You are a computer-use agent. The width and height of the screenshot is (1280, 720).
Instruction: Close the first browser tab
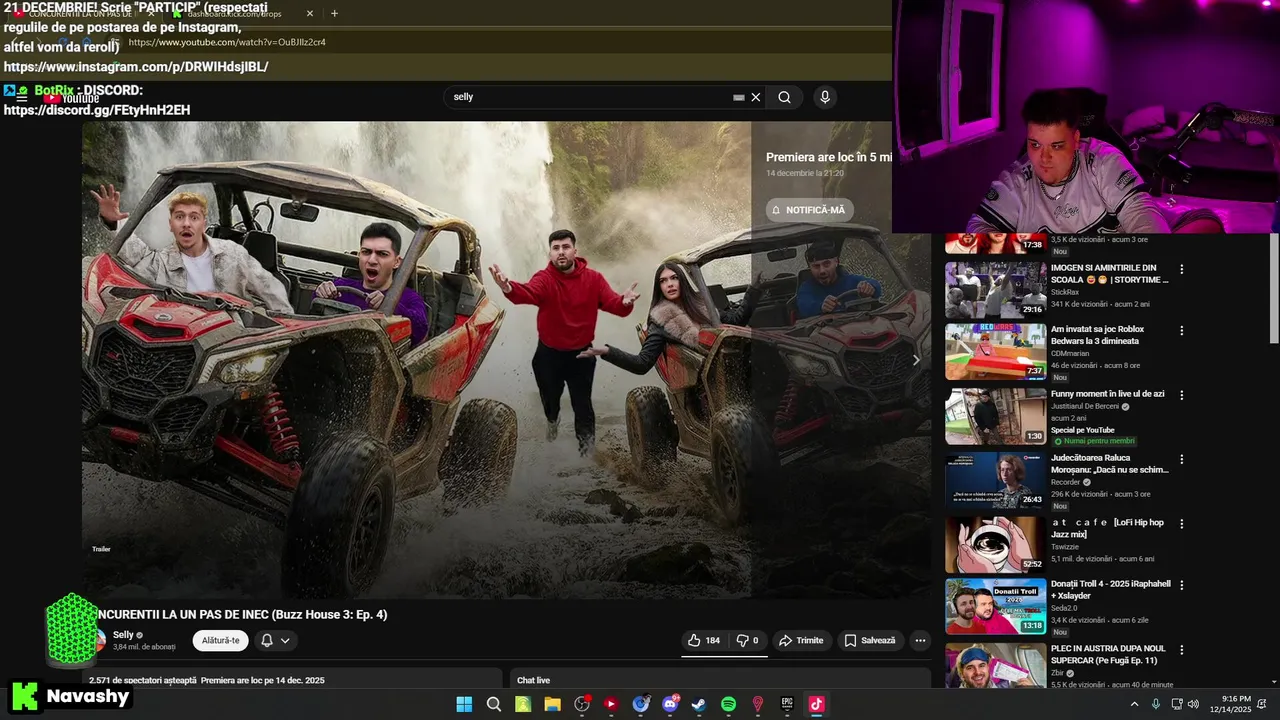150,14
